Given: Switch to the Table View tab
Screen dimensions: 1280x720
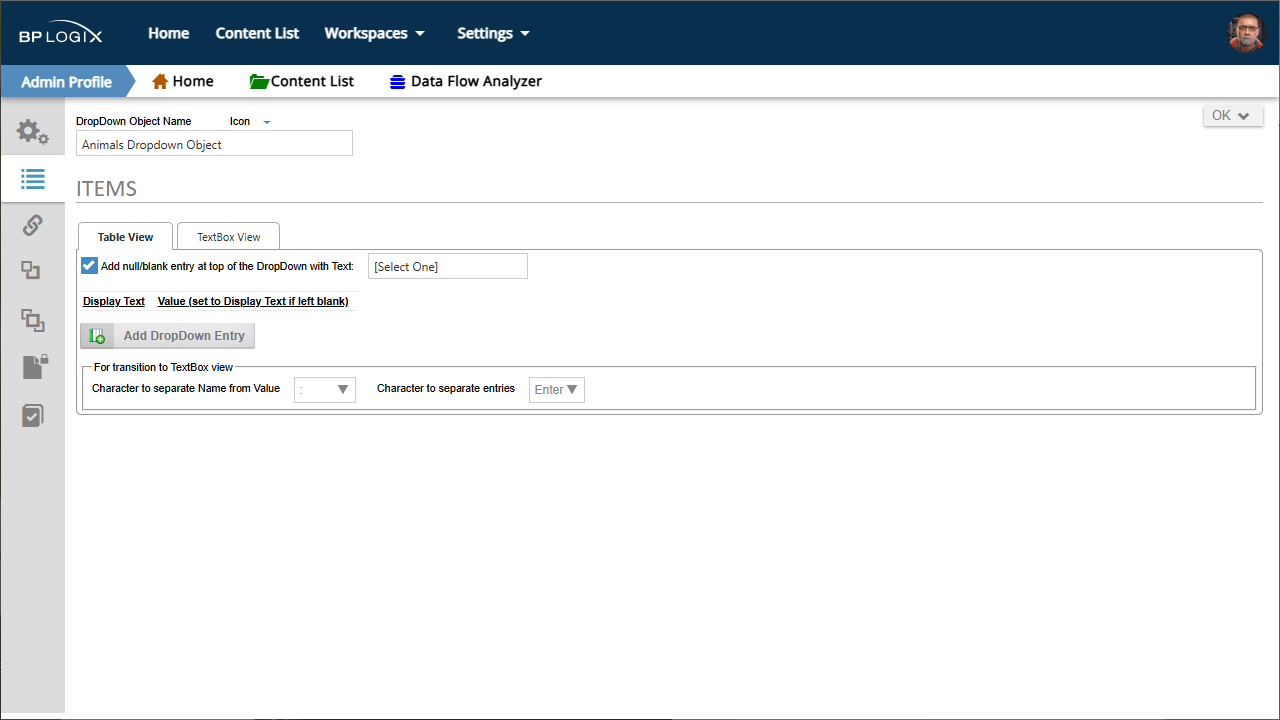Looking at the screenshot, I should tap(125, 237).
